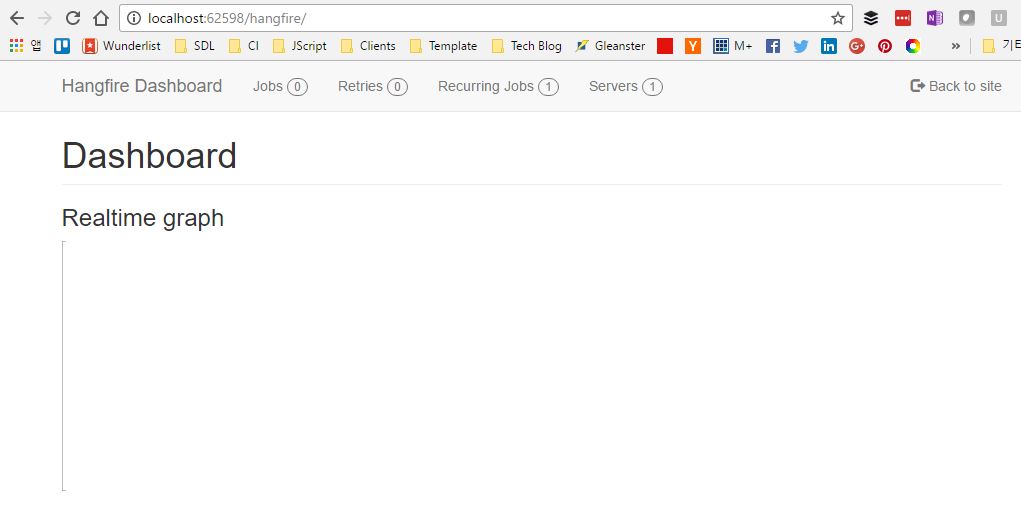View site information icon in address bar
Viewport: 1021px width, 513px height.
[133, 18]
